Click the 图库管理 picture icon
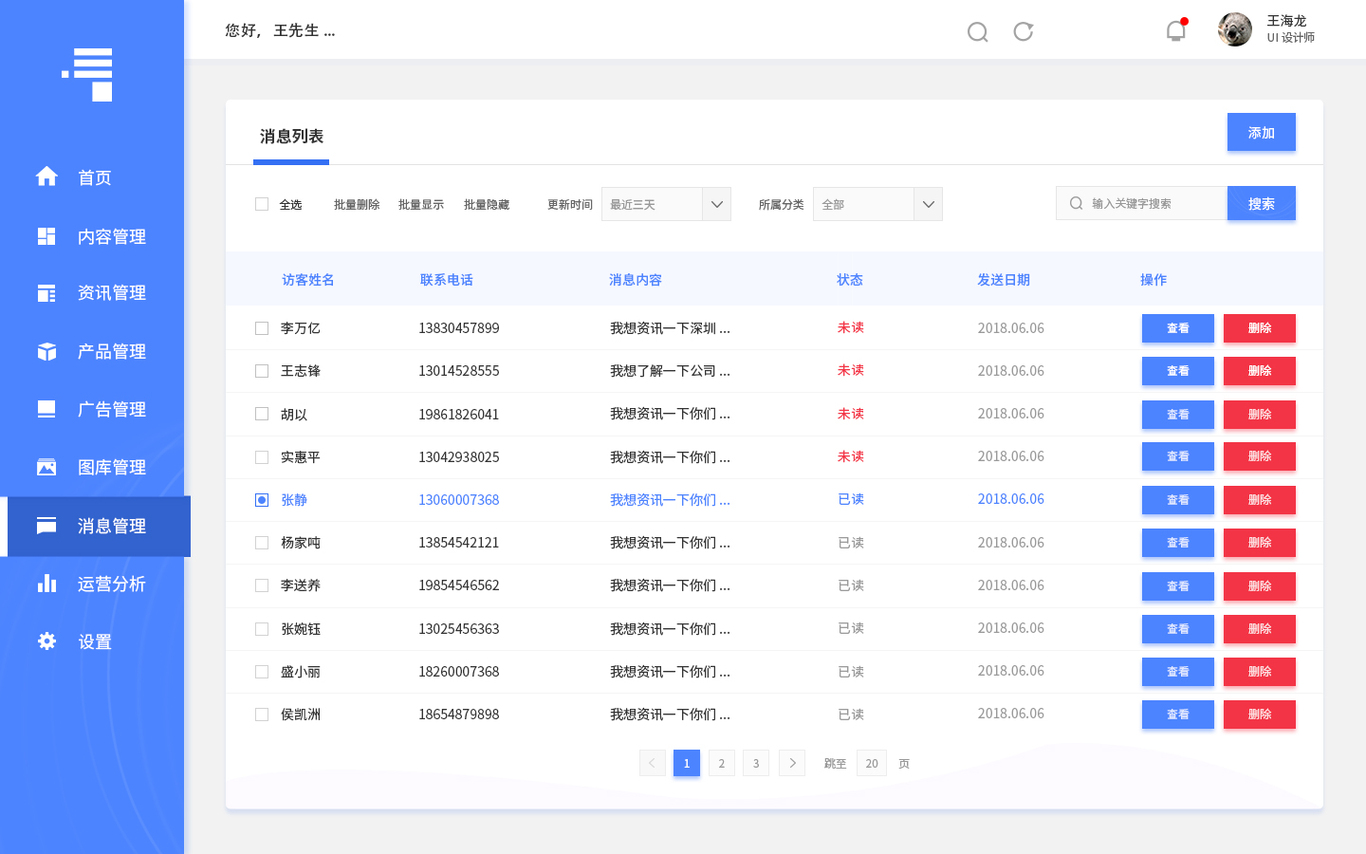Viewport: 1366px width, 854px height. pyautogui.click(x=47, y=467)
